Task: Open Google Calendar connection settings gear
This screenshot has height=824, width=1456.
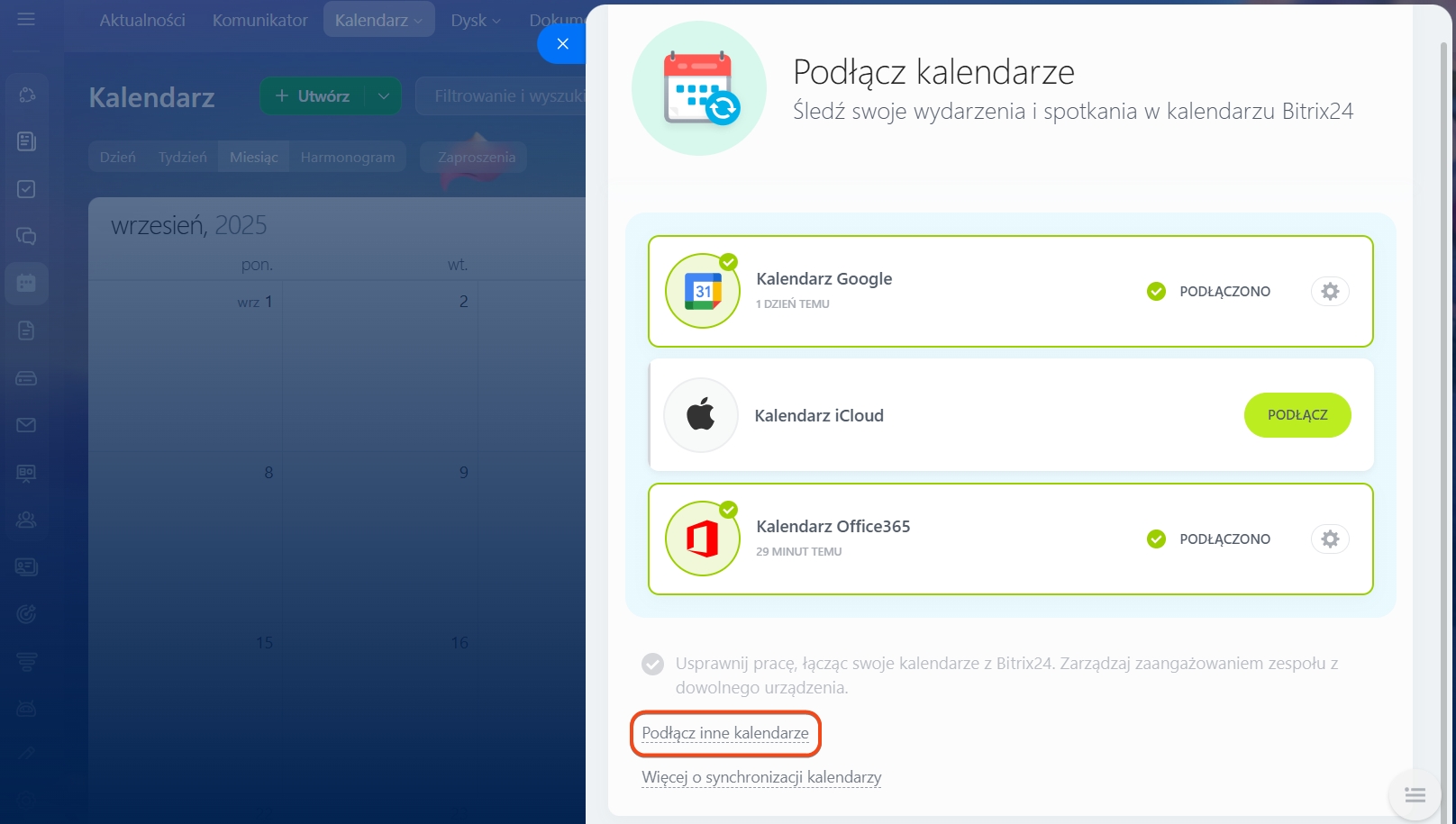Action: pos(1330,292)
